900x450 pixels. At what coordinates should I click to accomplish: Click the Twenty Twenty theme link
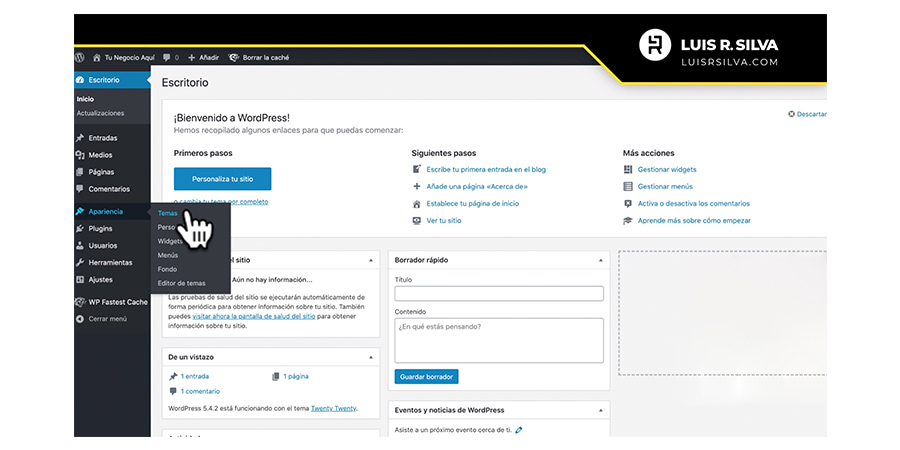[x=333, y=409]
